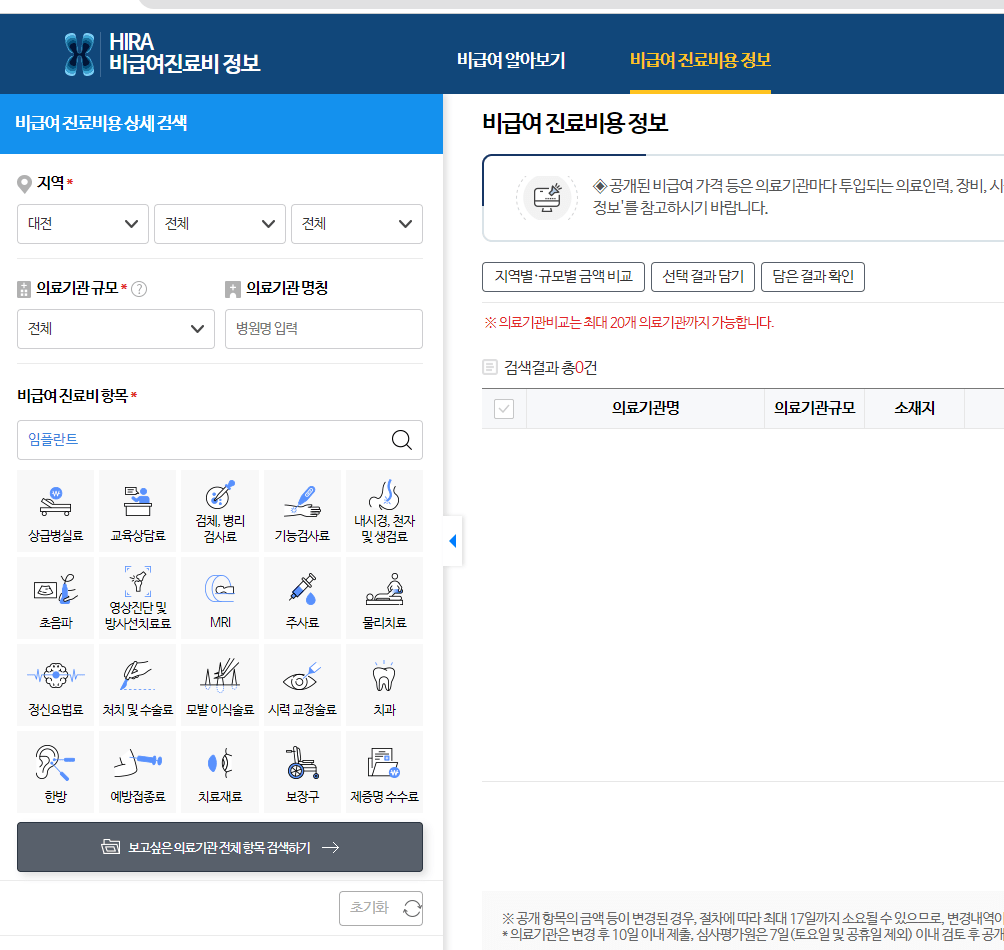
Task: Select the 모발 이식술료 icon
Action: coord(220,685)
